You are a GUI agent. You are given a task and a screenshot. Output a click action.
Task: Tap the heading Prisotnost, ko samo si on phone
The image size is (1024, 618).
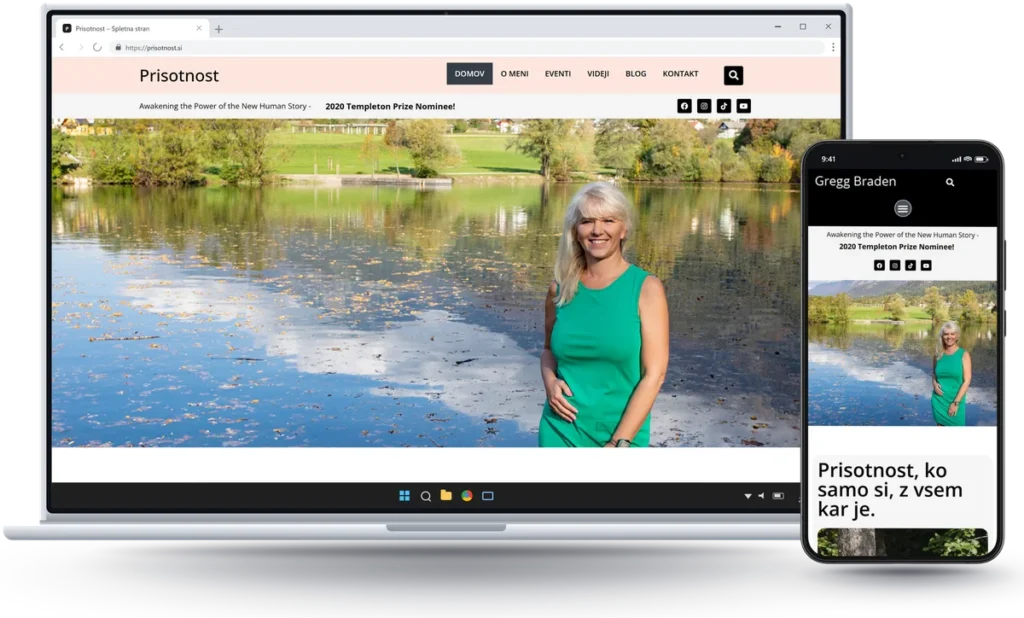(890, 489)
